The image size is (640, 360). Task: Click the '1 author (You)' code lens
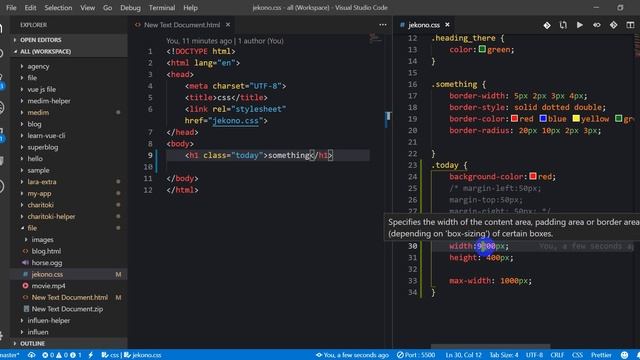(x=260, y=41)
